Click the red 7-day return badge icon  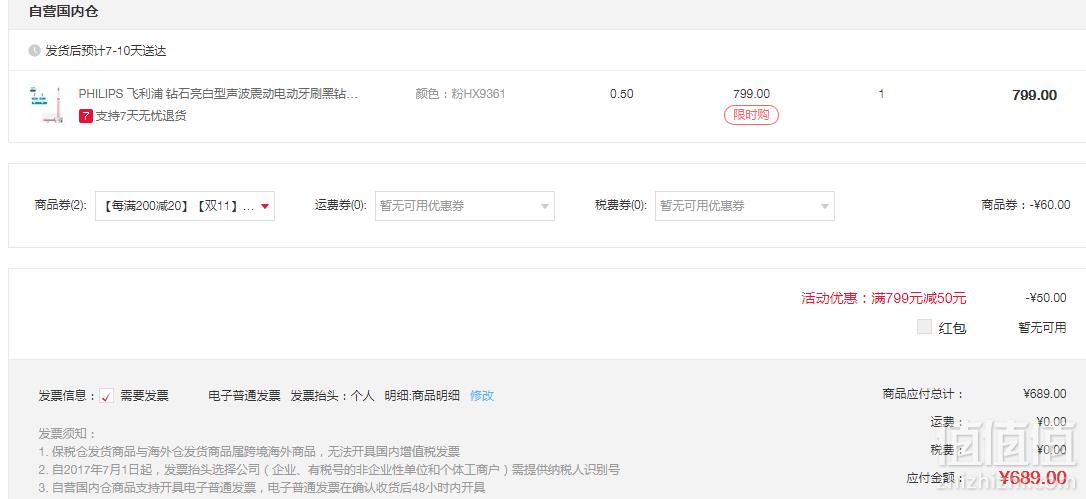pyautogui.click(x=86, y=116)
